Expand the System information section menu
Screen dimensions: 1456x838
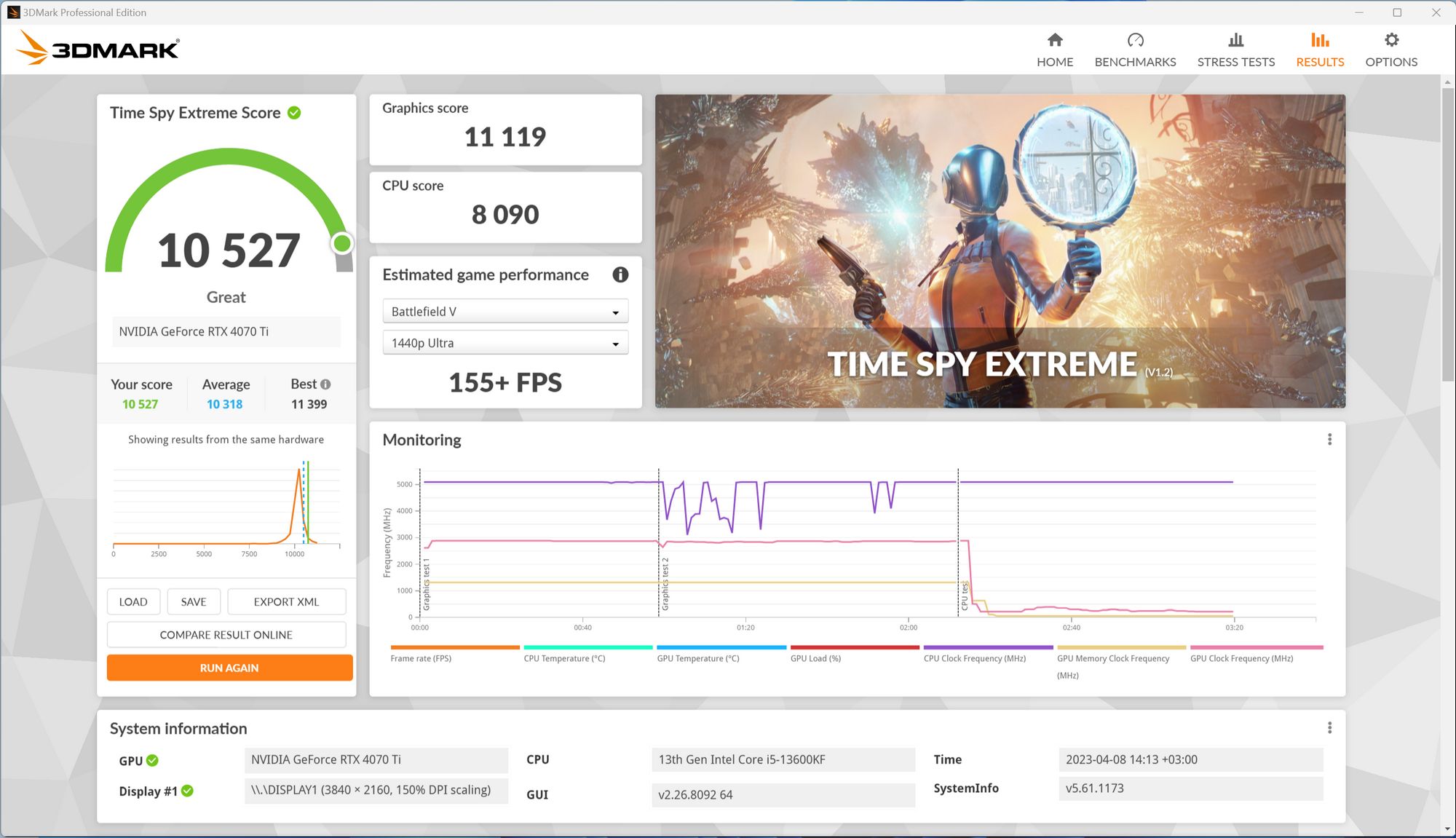pos(1330,727)
